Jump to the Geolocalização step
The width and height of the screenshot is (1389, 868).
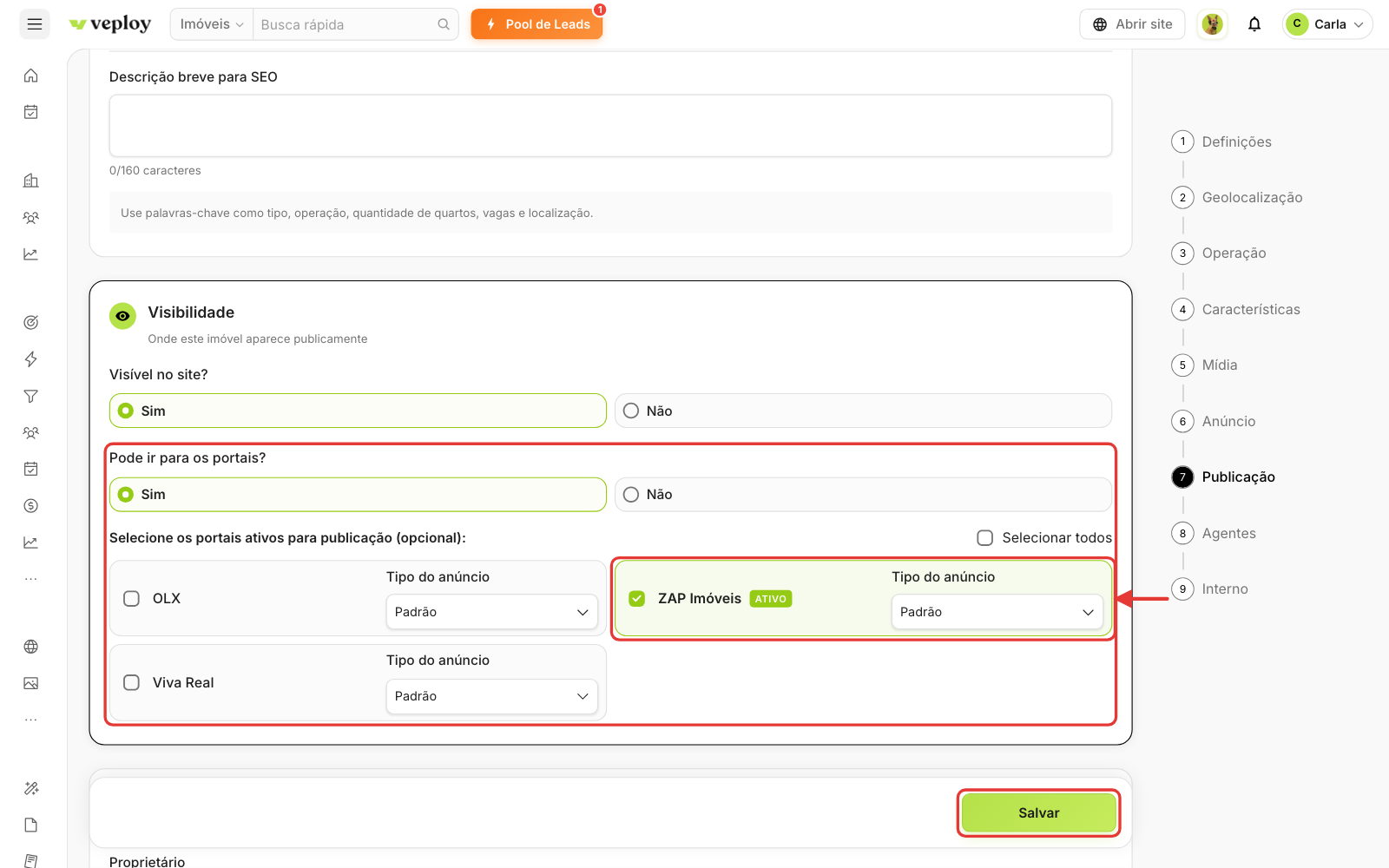click(1252, 198)
